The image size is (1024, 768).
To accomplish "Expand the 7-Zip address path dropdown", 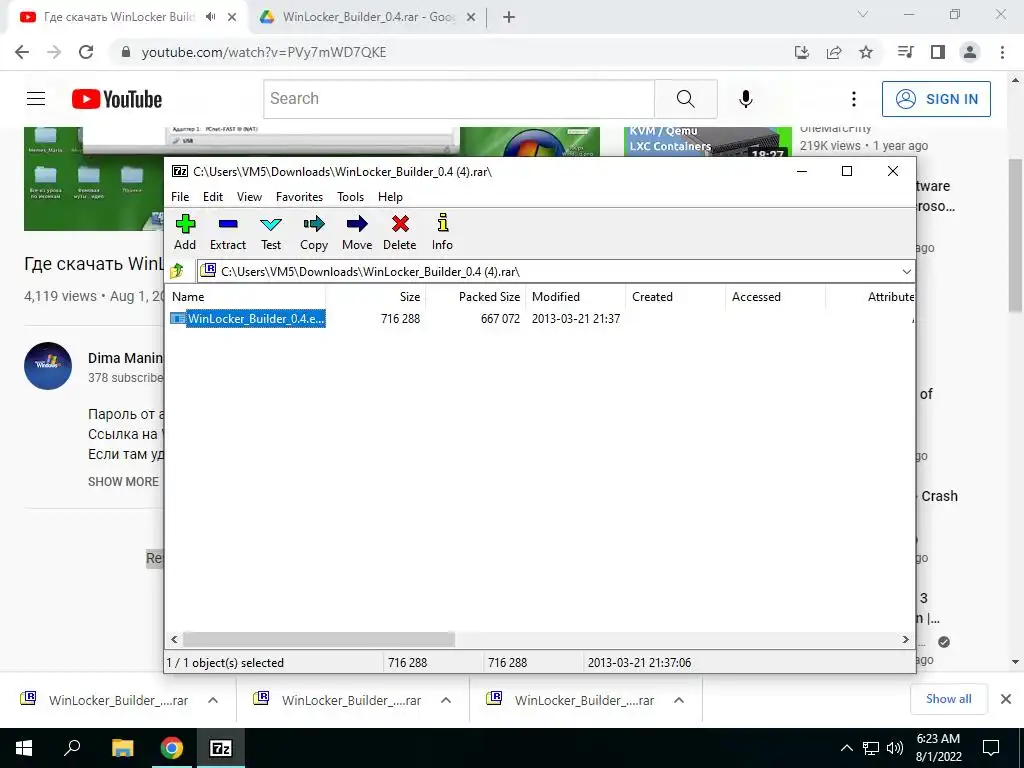I will click(x=906, y=272).
